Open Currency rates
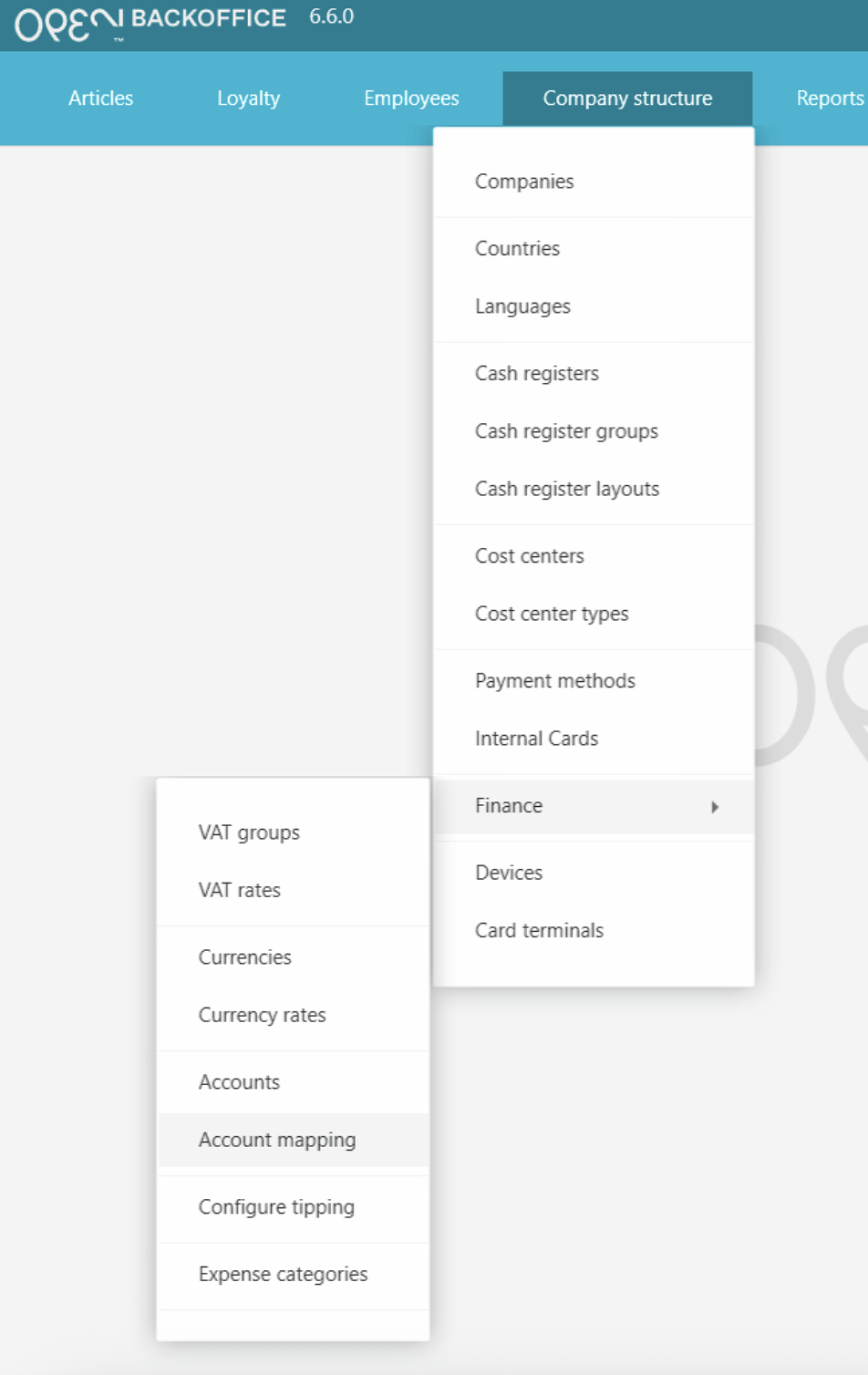 click(x=262, y=1015)
